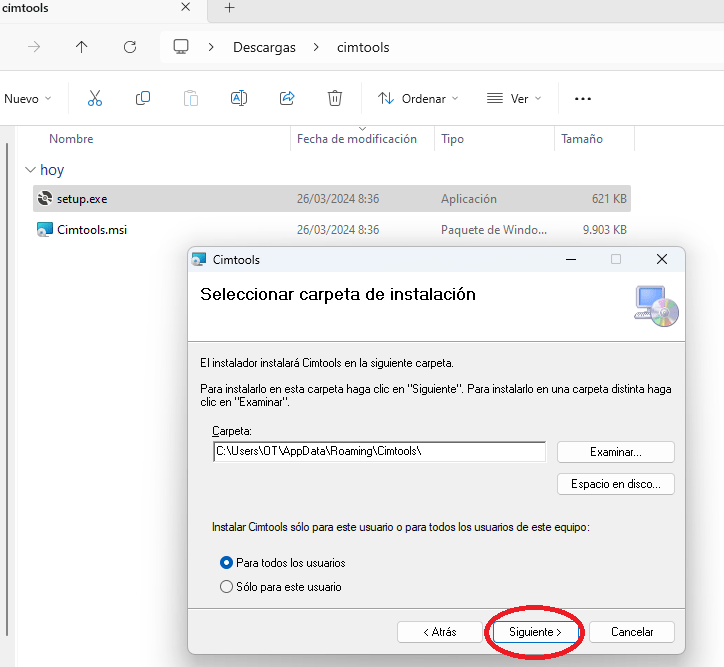Viewport: 724px width, 667px height.
Task: Click the 621 KB size of setup.exe
Action: pyautogui.click(x=609, y=198)
